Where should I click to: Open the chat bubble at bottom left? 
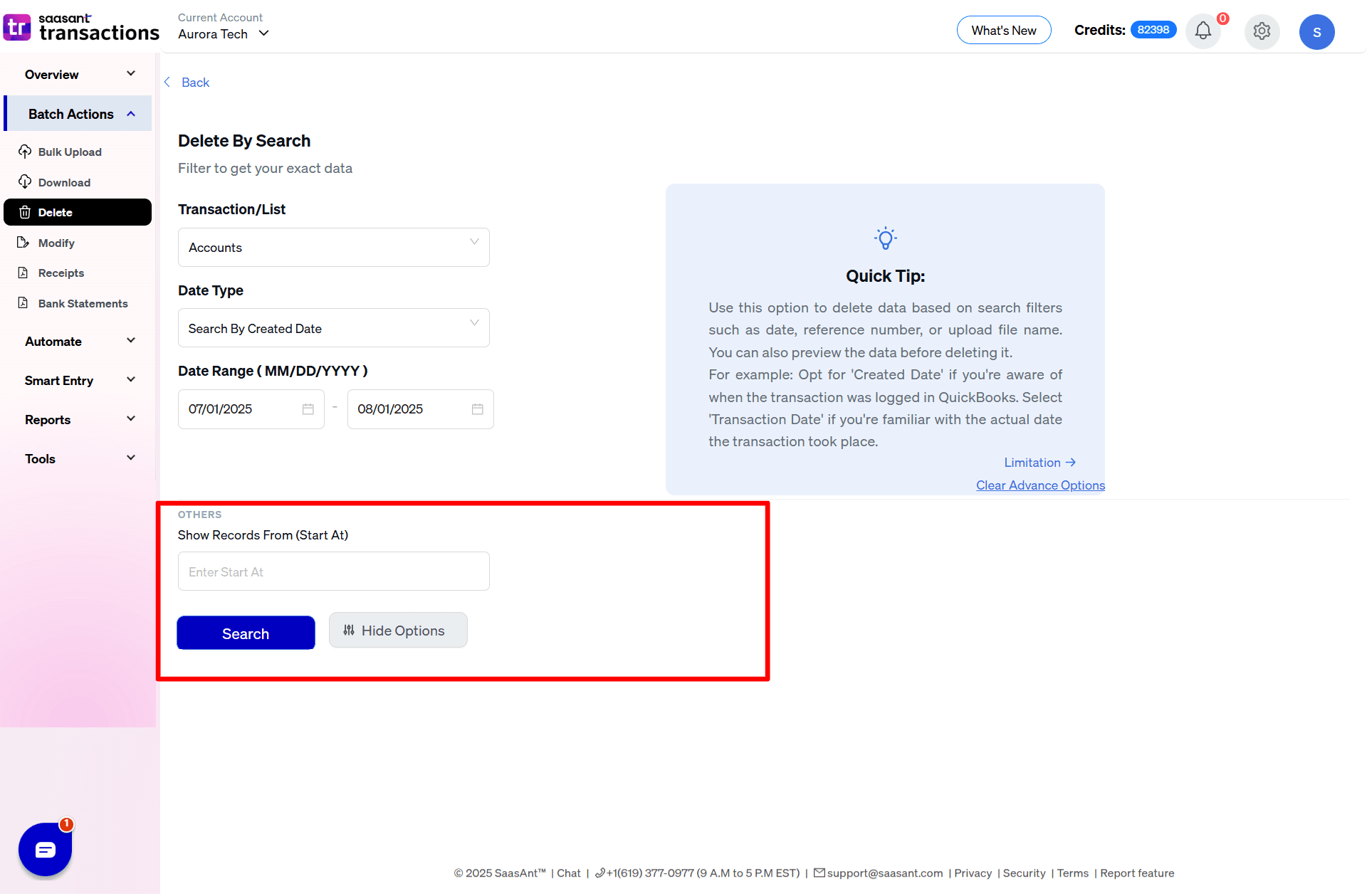[x=44, y=848]
